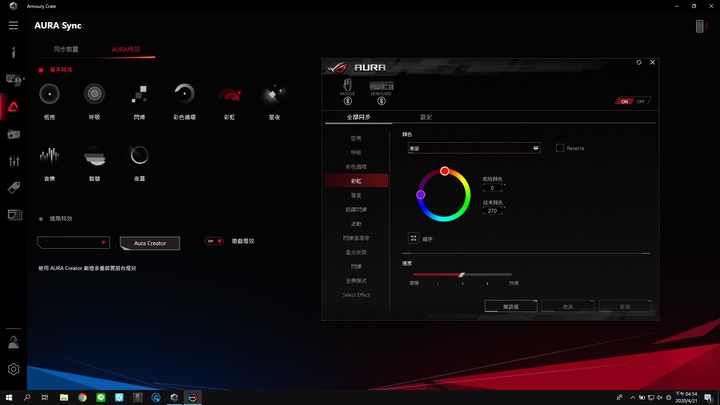Switch to the 同步裝置 sync devices tab
Screen dimensions: 720x405
coord(66,49)
